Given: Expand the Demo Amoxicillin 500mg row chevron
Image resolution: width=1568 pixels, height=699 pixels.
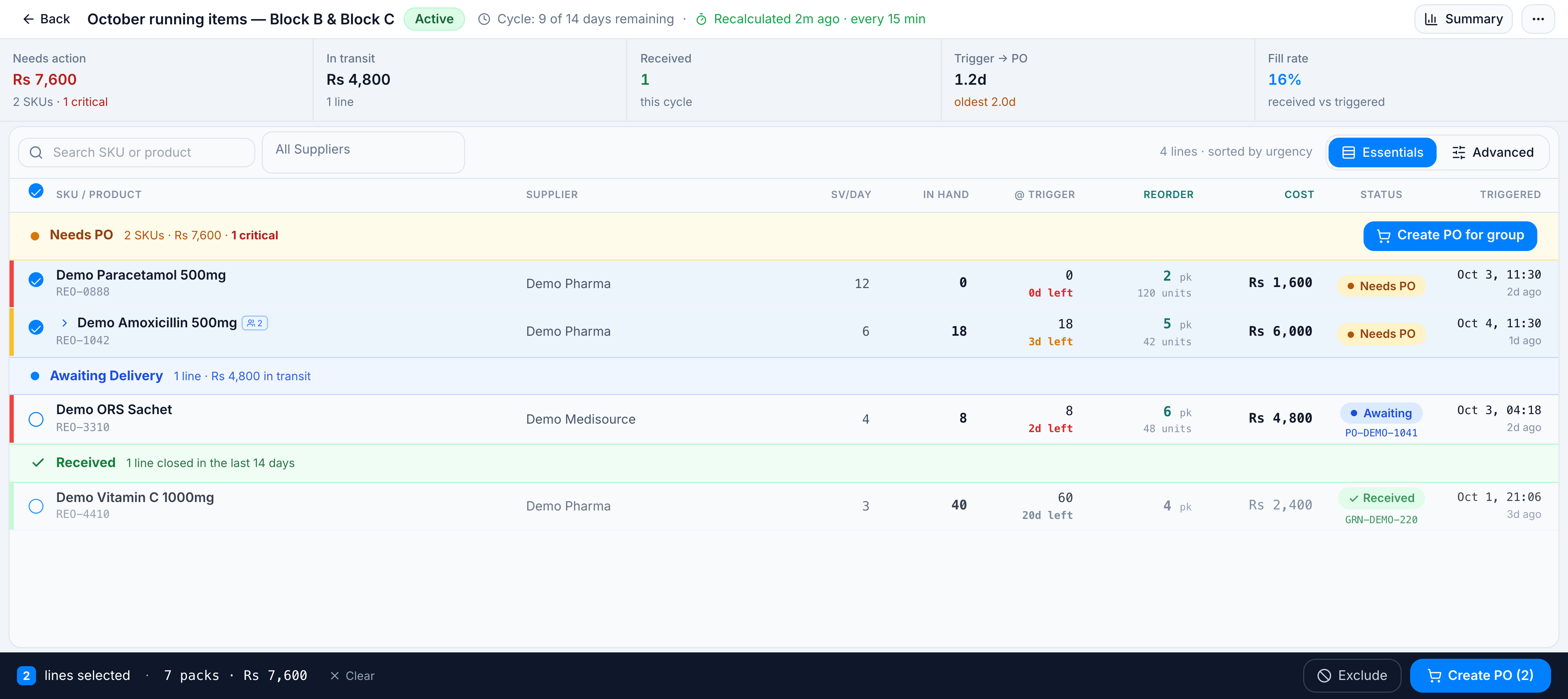Looking at the screenshot, I should [x=65, y=323].
